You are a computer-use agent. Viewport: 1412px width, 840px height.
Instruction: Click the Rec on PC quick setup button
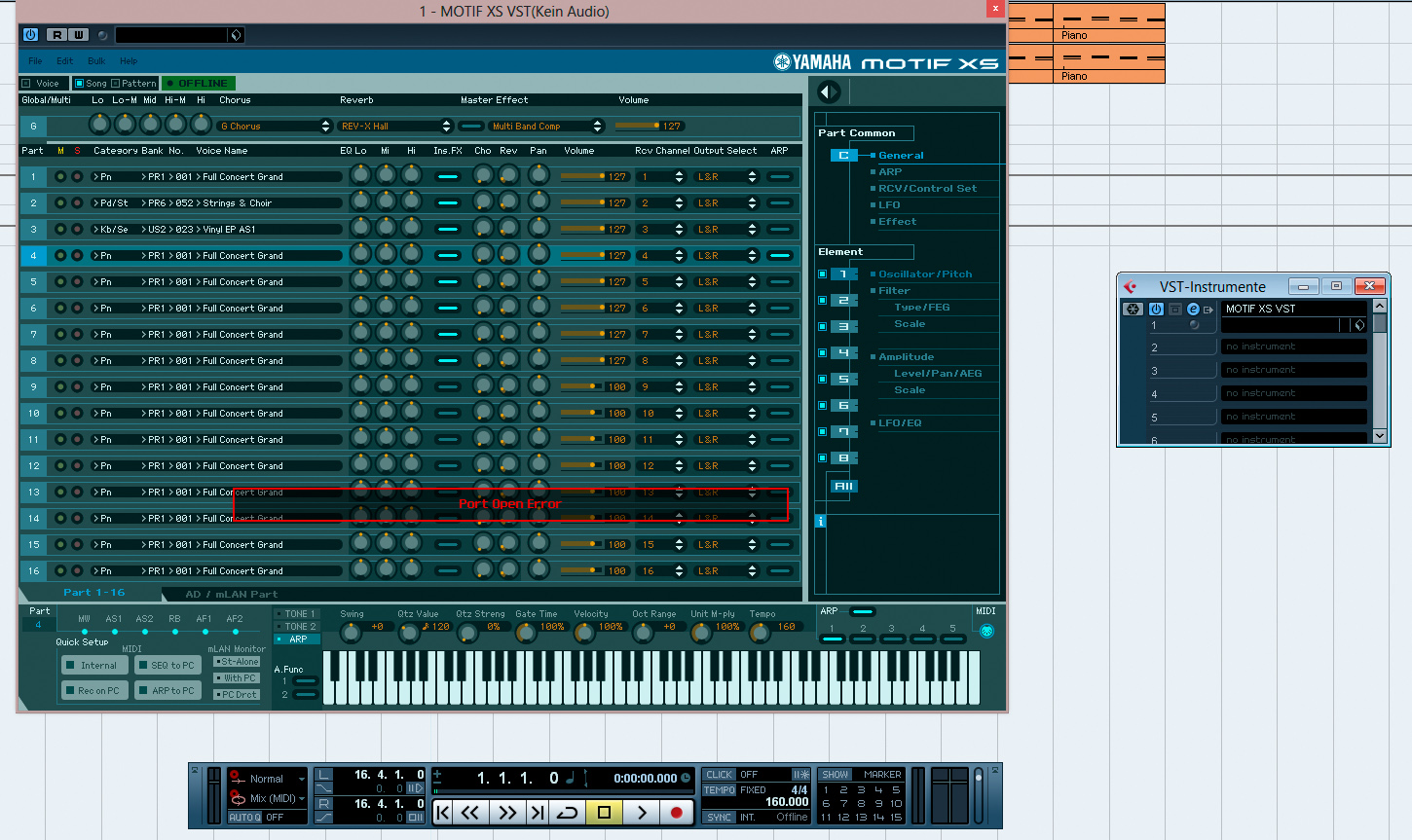[x=94, y=690]
